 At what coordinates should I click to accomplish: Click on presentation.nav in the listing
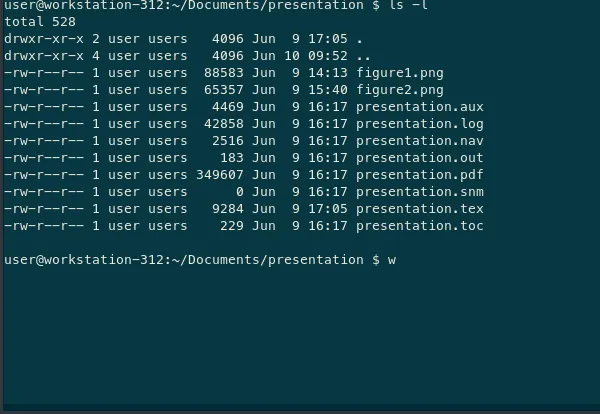tap(420, 141)
